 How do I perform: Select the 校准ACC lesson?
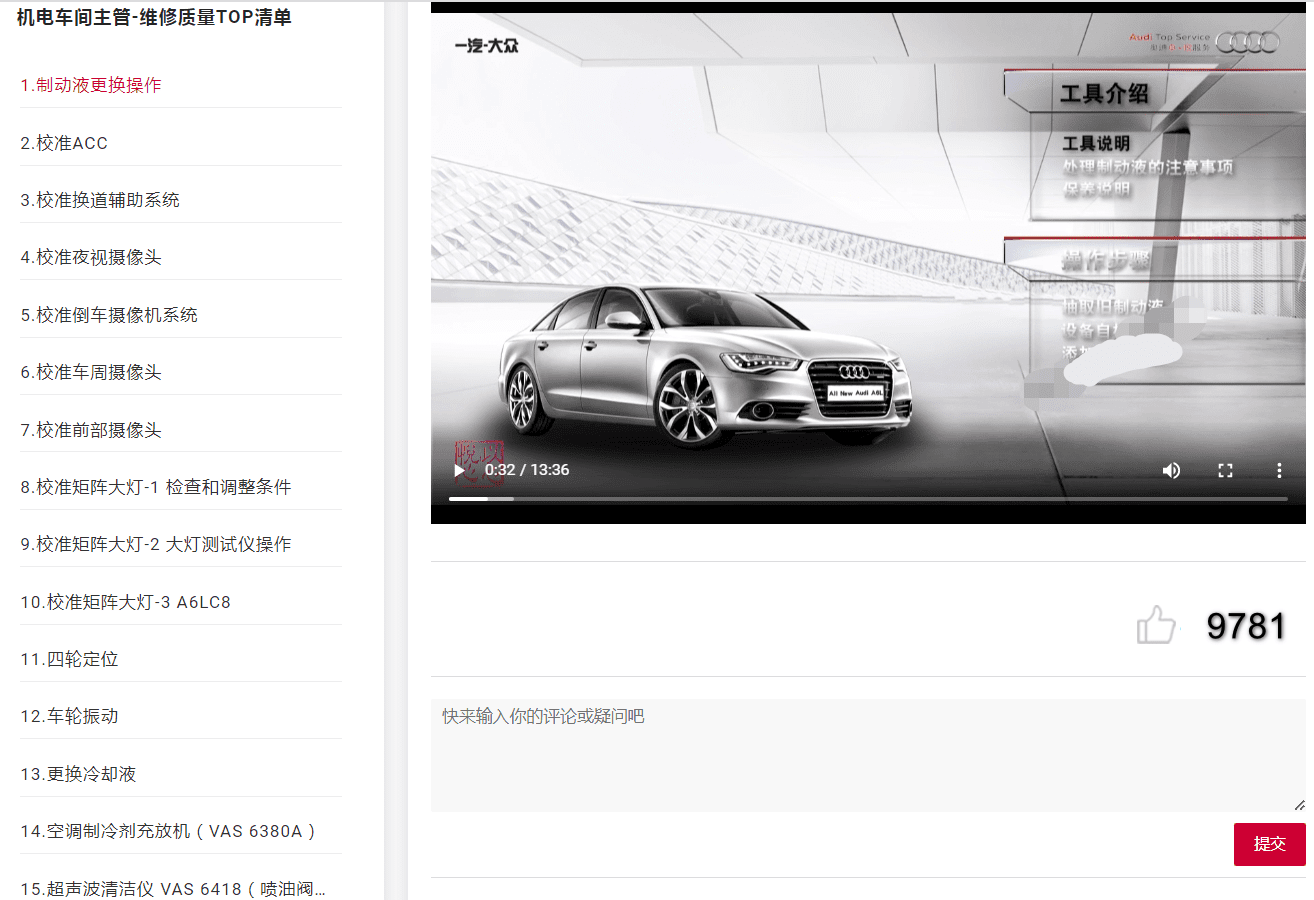click(x=65, y=143)
